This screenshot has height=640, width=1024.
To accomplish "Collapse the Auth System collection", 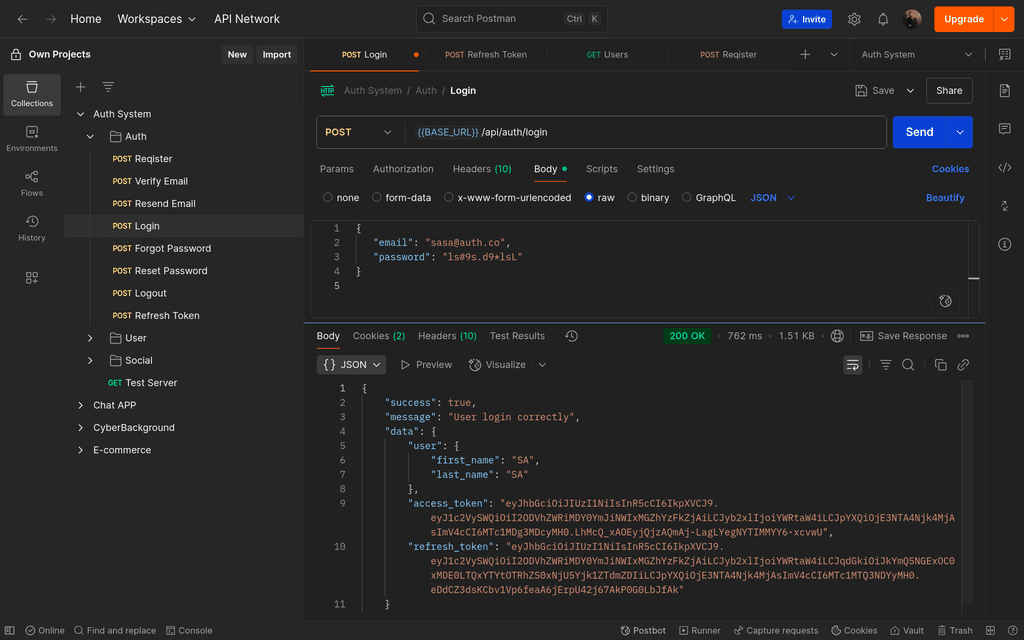I will click(80, 114).
